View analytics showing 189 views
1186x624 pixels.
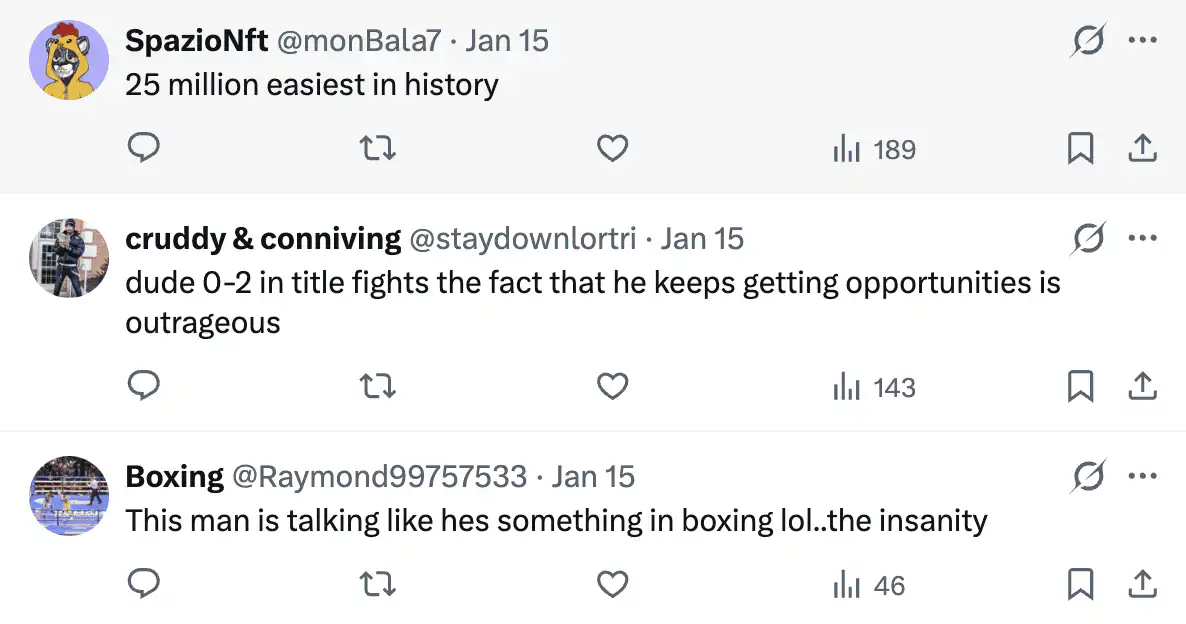click(874, 149)
